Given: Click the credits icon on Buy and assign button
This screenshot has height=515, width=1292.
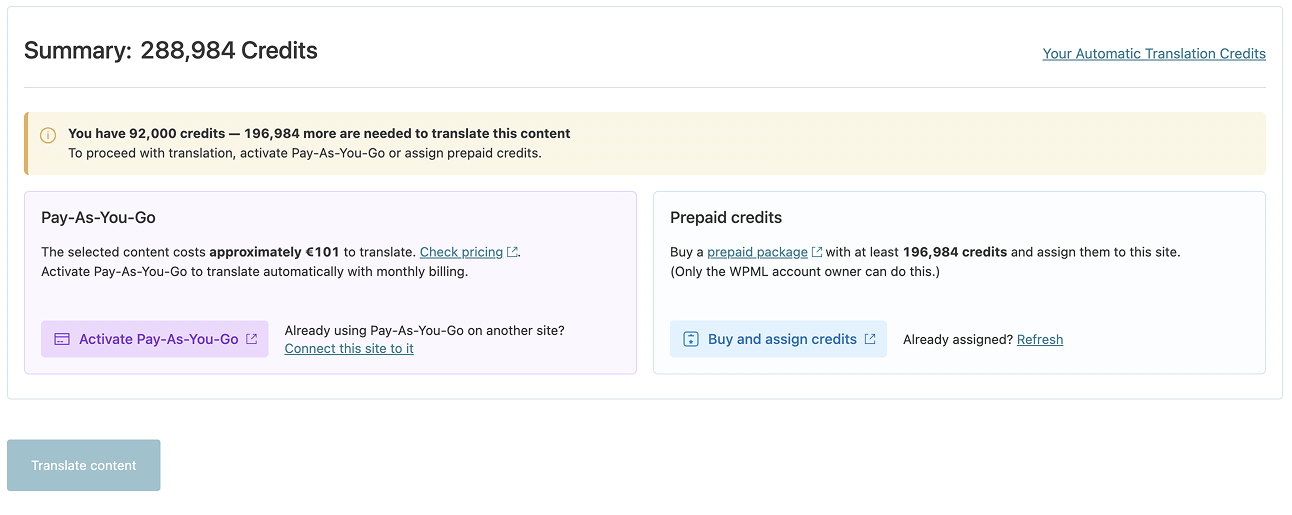Looking at the screenshot, I should [690, 339].
